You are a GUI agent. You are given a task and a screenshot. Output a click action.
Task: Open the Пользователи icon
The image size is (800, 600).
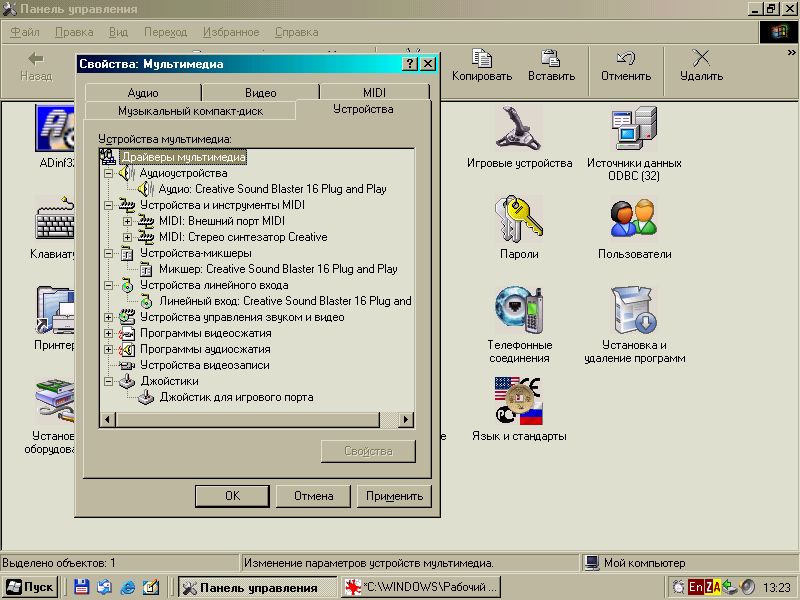(634, 219)
